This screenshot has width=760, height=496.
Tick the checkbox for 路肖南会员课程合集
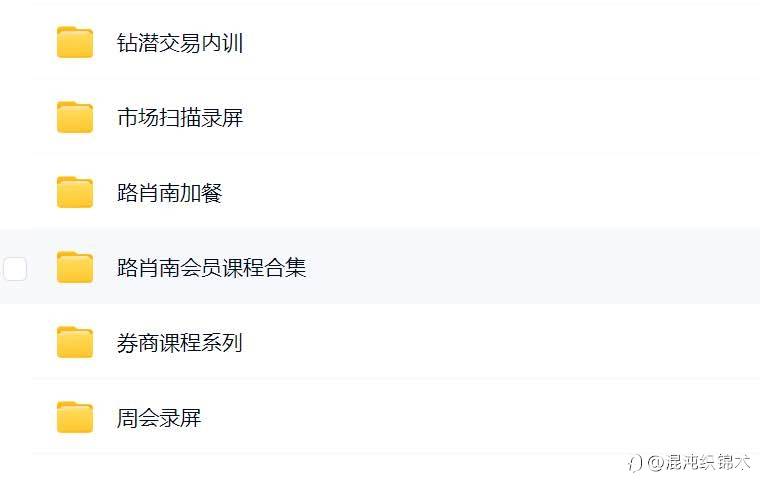coord(15,268)
